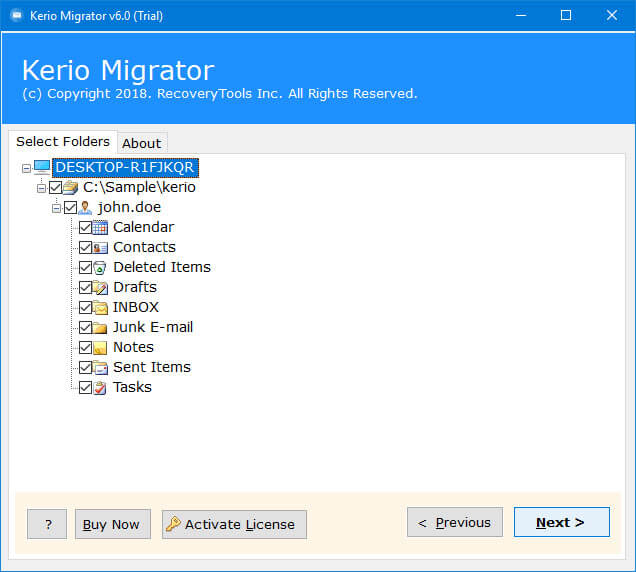Uncheck the john.doe checkbox
This screenshot has height=572, width=636.
[71, 208]
